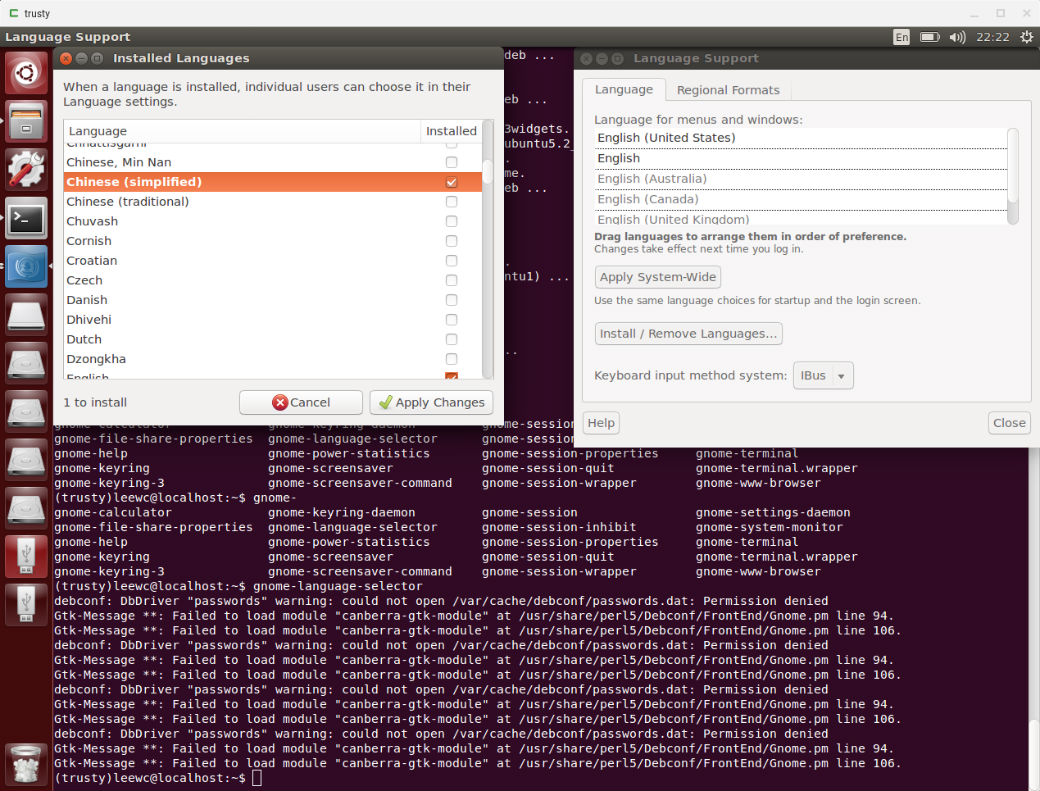Sort by the Installed column header
The image size is (1040, 791).
[x=451, y=131]
